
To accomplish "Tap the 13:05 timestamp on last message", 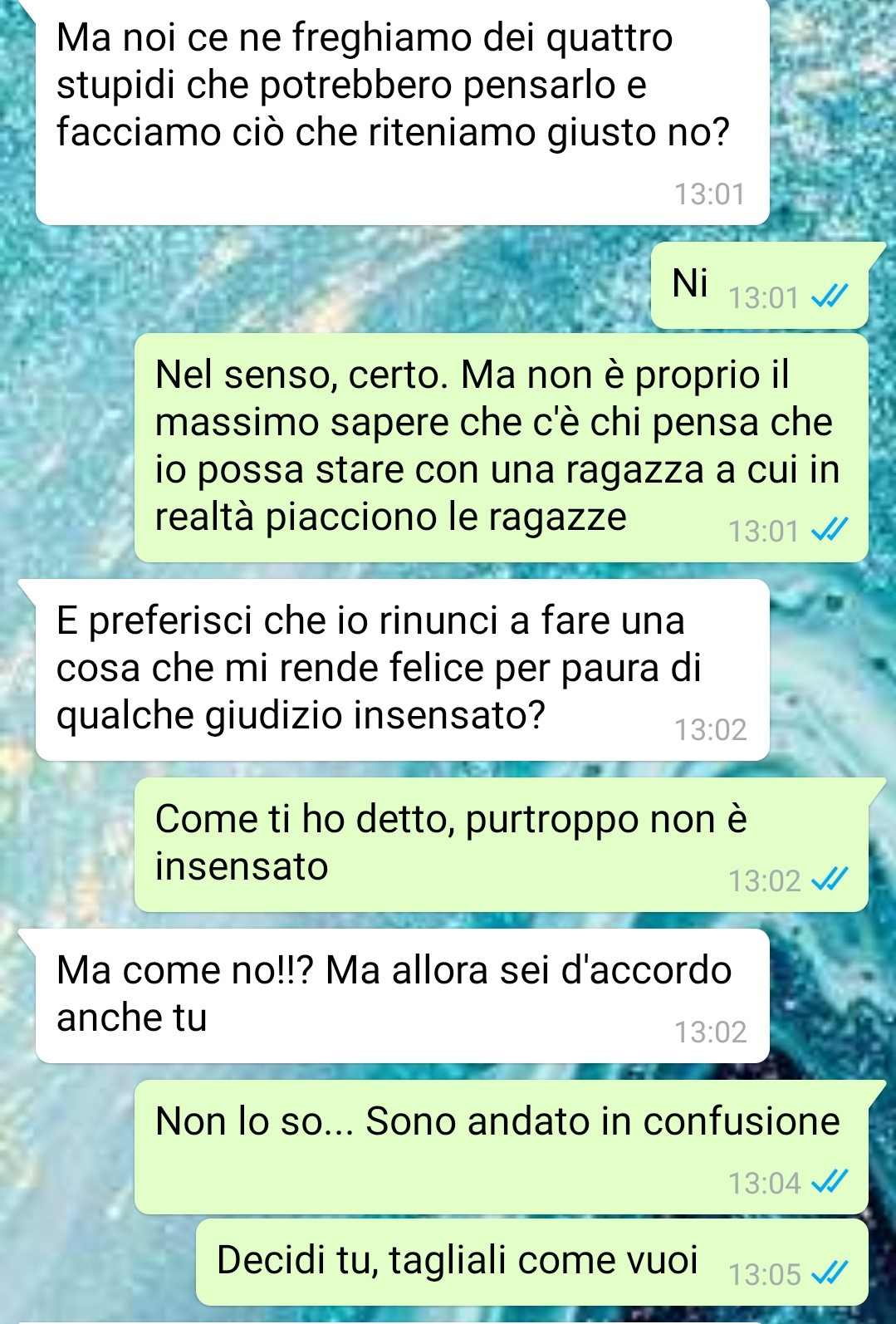I will (x=765, y=1274).
